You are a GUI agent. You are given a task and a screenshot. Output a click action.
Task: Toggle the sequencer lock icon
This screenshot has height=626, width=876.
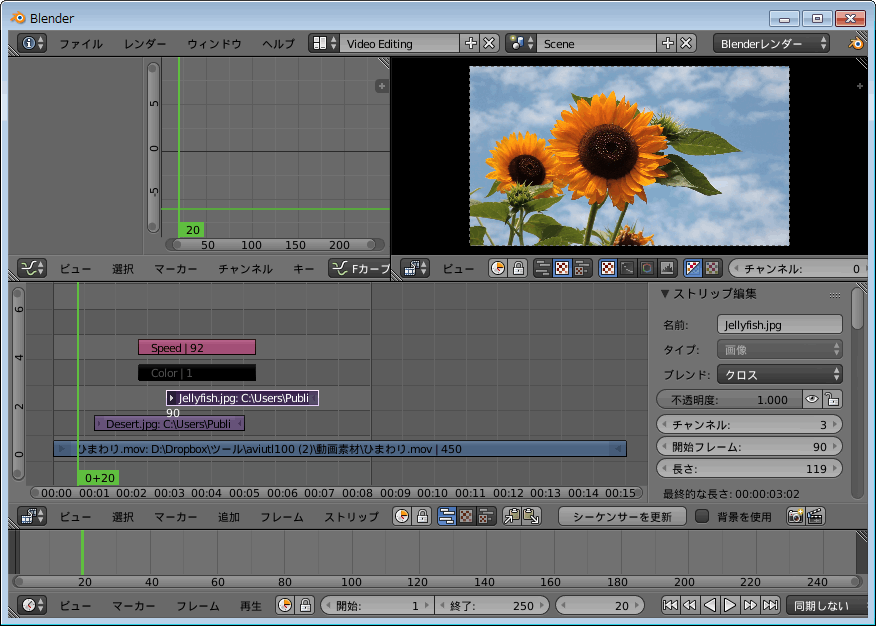tap(422, 516)
